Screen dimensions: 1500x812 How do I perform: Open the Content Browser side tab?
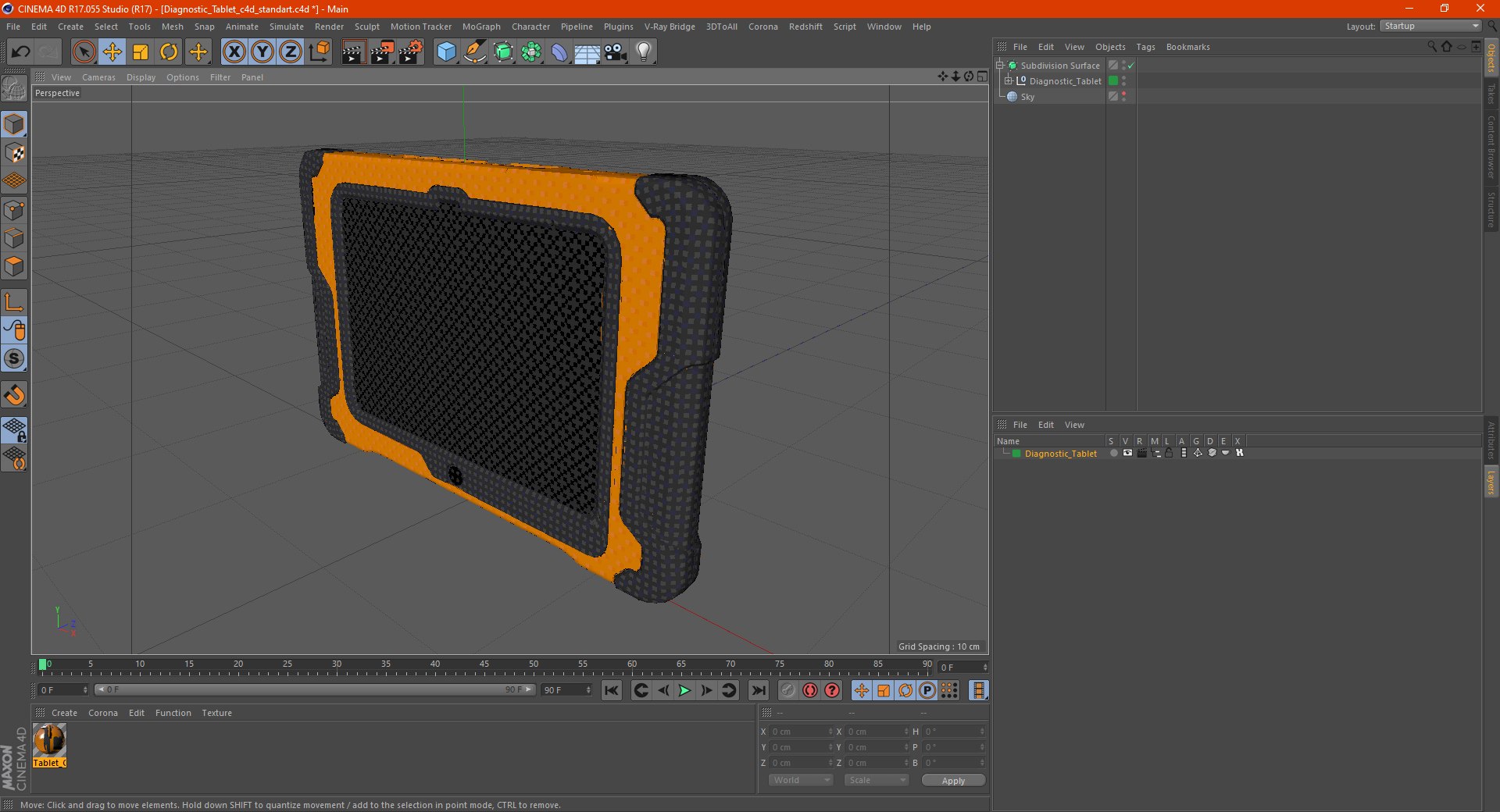[1491, 147]
